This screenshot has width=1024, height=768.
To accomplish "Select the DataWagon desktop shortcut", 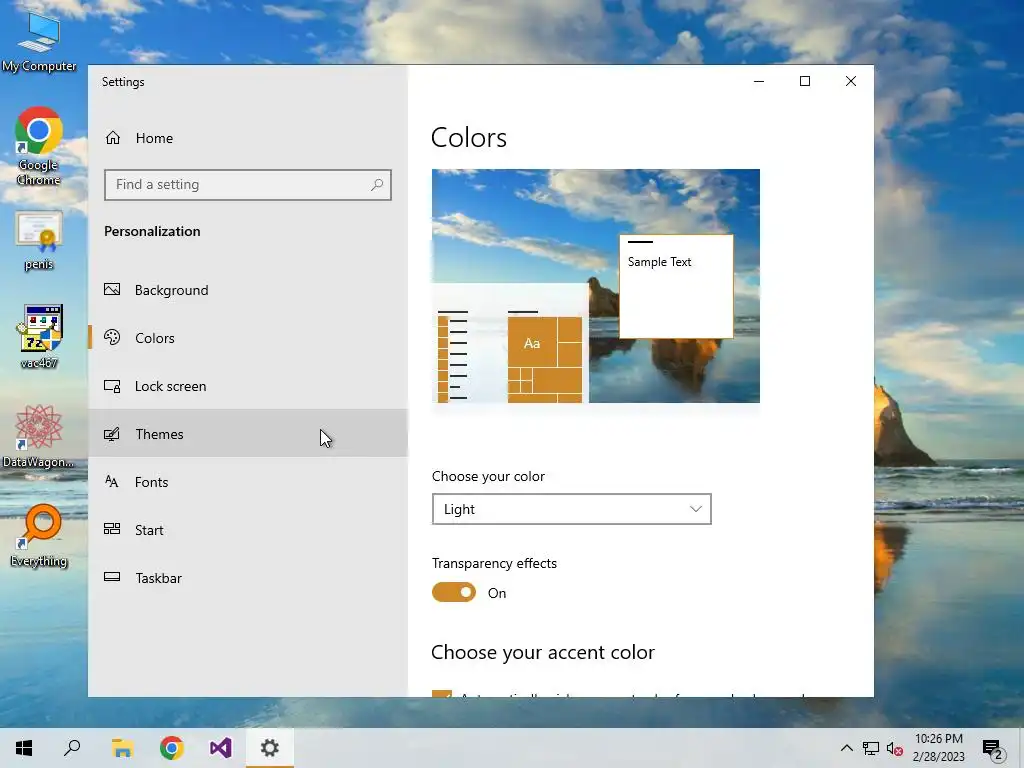I will point(39,436).
